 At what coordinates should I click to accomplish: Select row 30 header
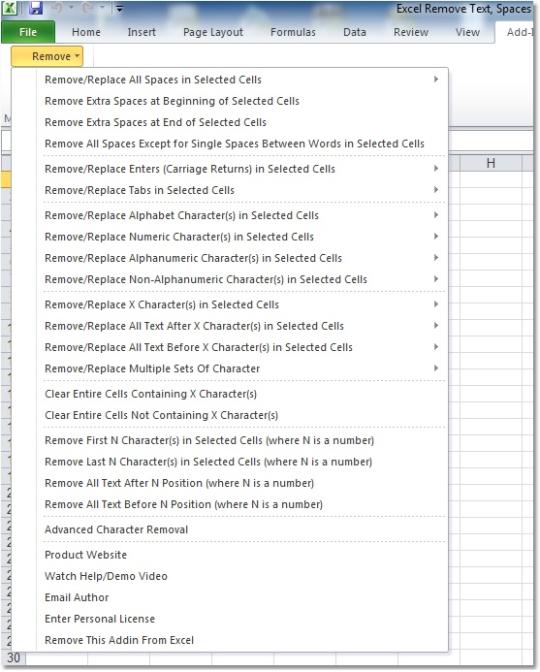(13, 658)
